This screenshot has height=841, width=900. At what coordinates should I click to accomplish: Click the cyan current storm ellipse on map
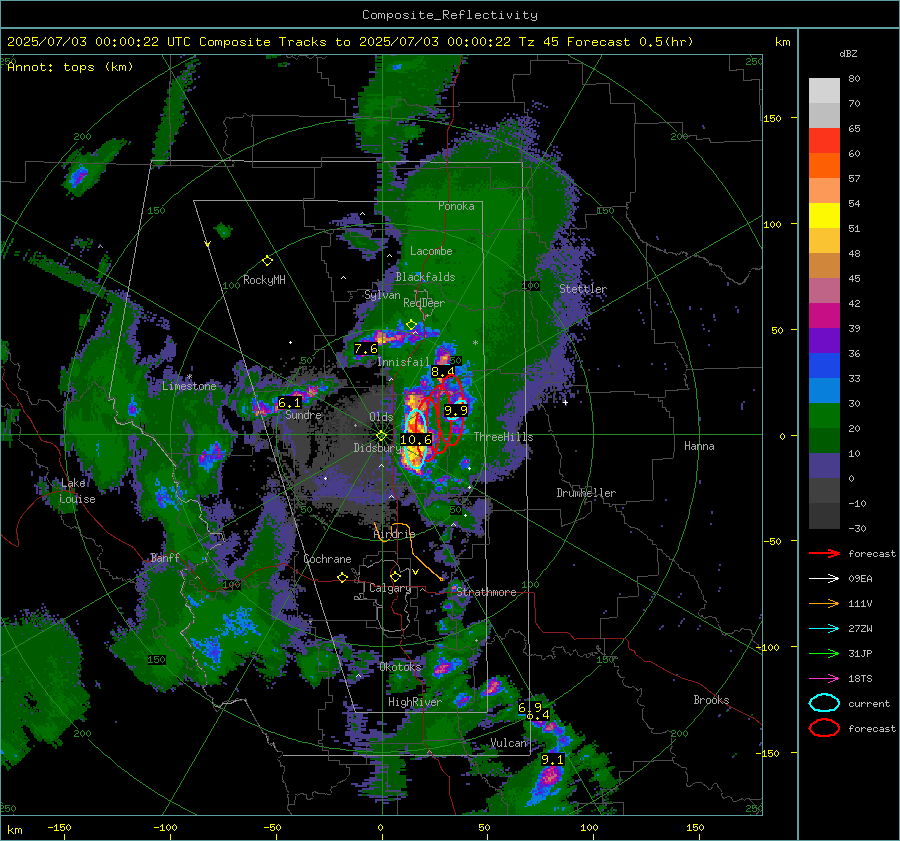(x=416, y=440)
